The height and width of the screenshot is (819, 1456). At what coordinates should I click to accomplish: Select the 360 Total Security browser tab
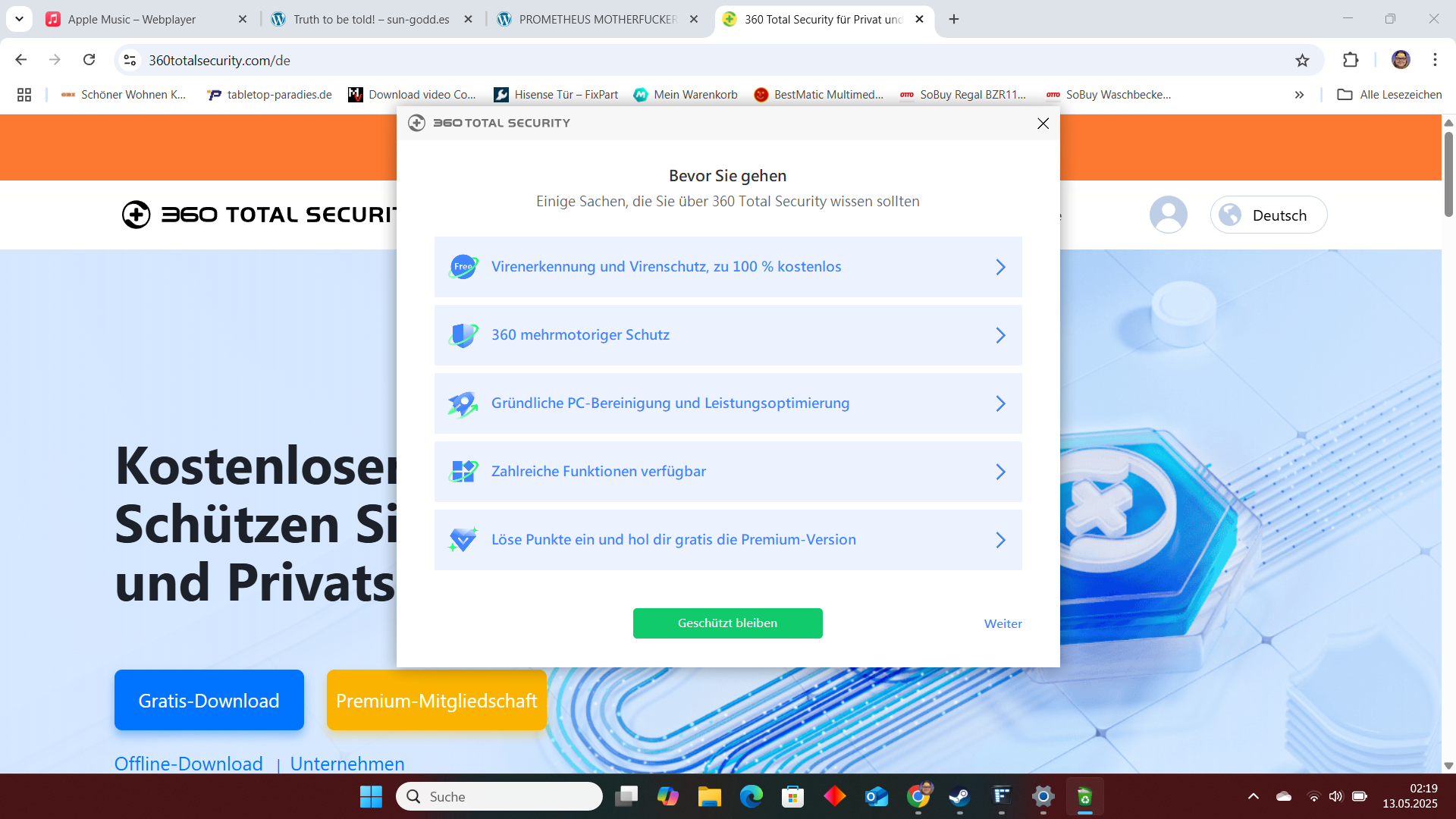tap(823, 19)
